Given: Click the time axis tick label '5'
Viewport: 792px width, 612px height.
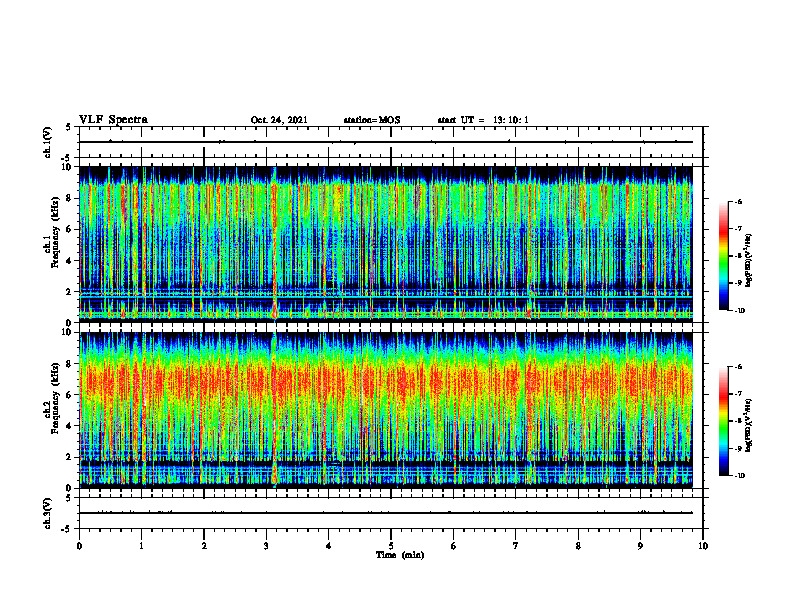Looking at the screenshot, I should pos(391,546).
